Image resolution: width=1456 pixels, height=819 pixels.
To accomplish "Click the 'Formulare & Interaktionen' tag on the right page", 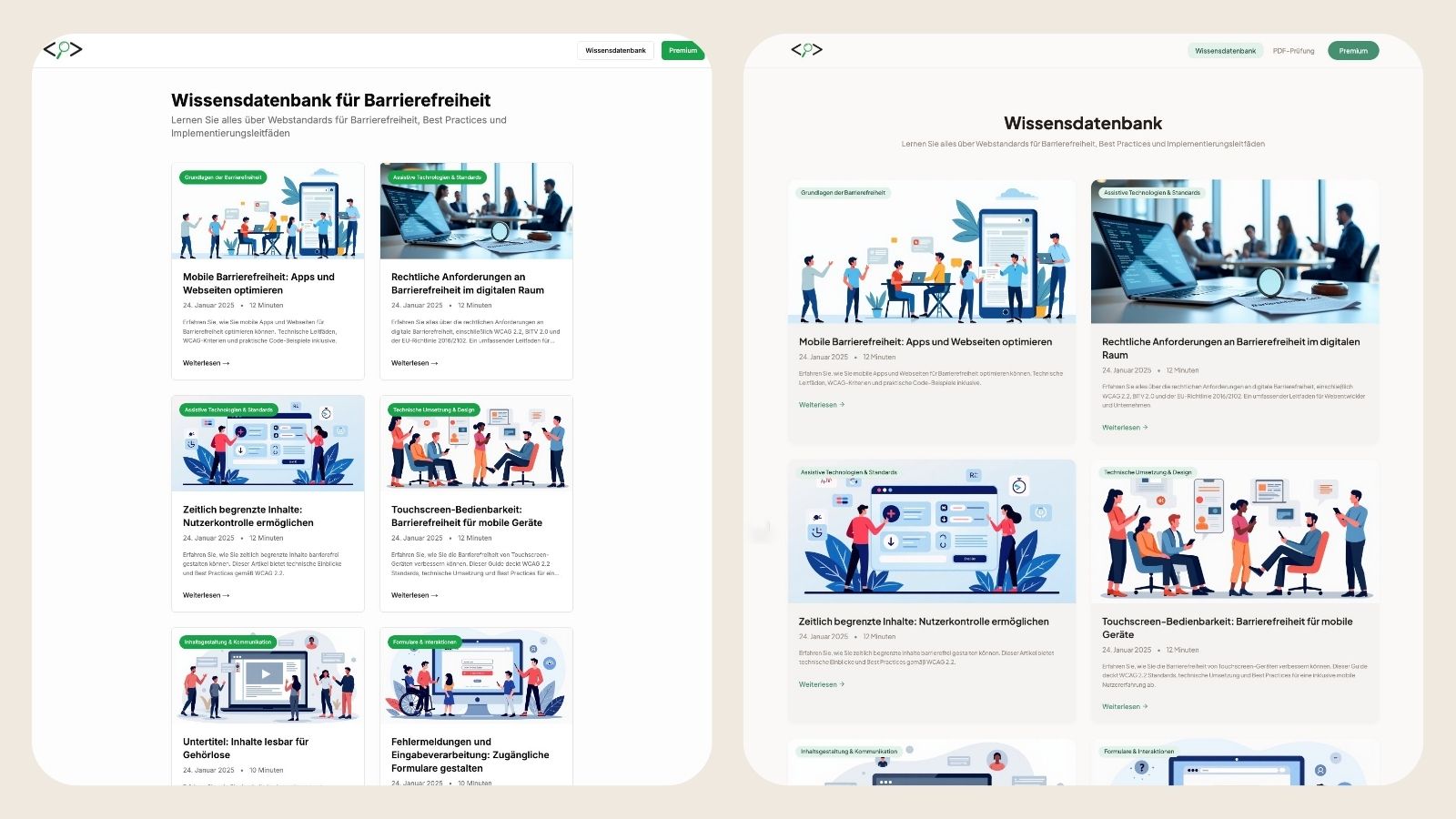I will tap(1138, 752).
